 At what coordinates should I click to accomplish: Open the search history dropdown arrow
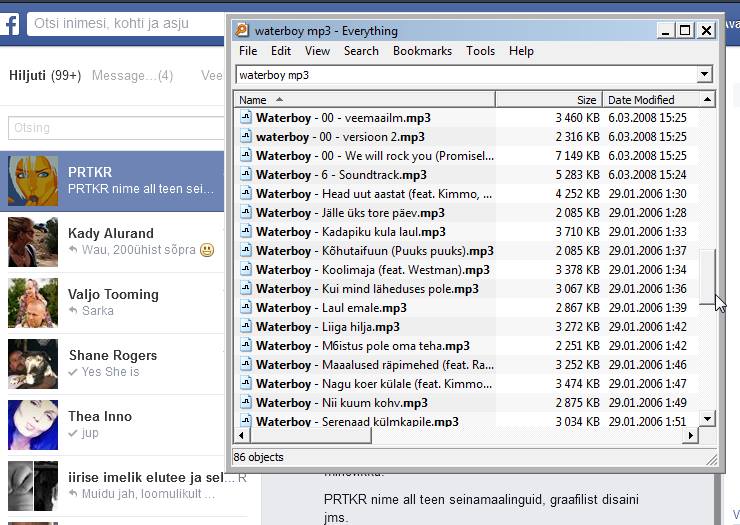[x=704, y=74]
